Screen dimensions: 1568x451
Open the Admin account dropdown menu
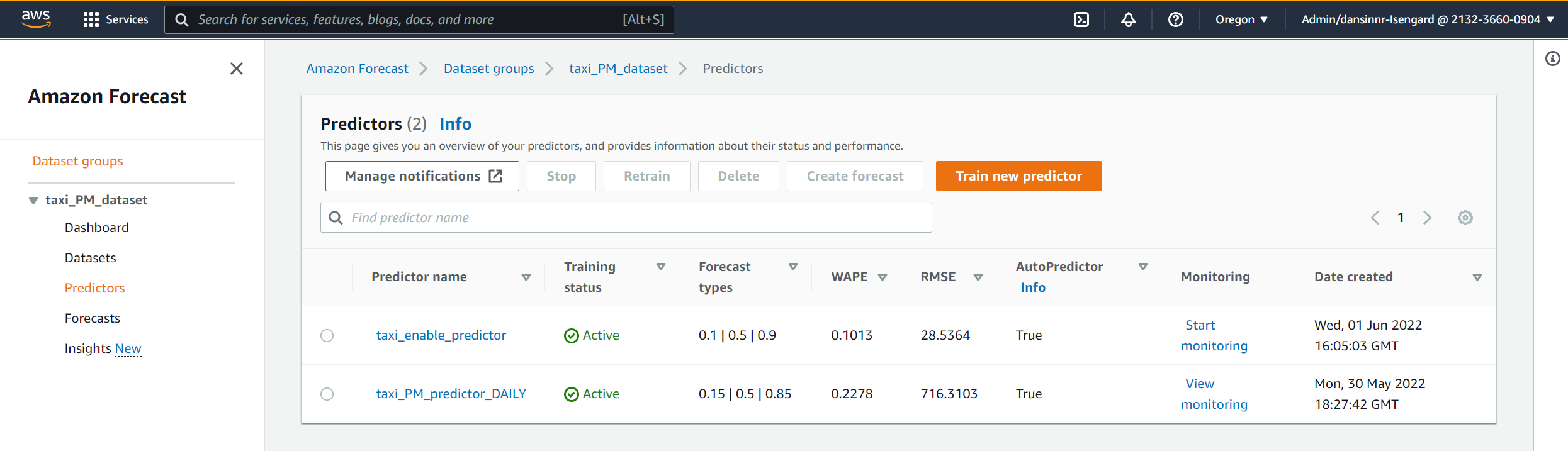click(1428, 19)
